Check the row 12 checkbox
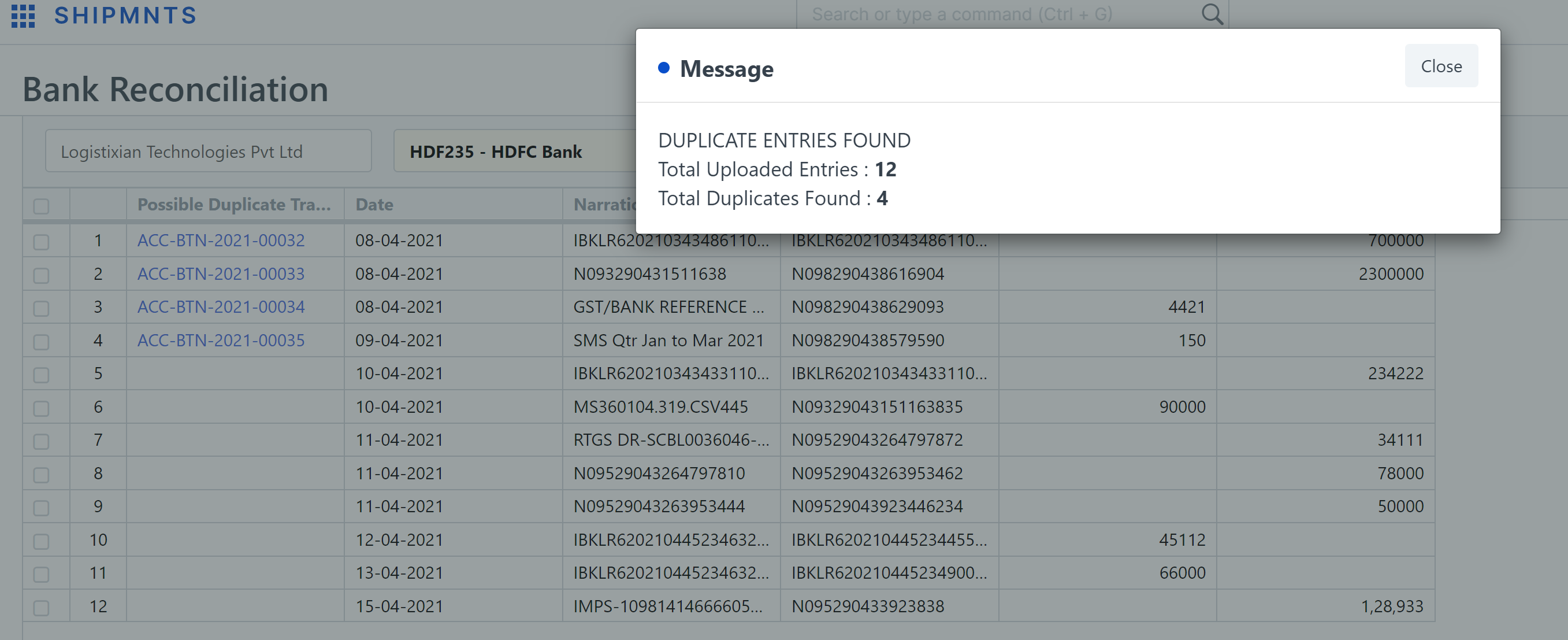Viewport: 1568px width, 640px height. pos(42,607)
